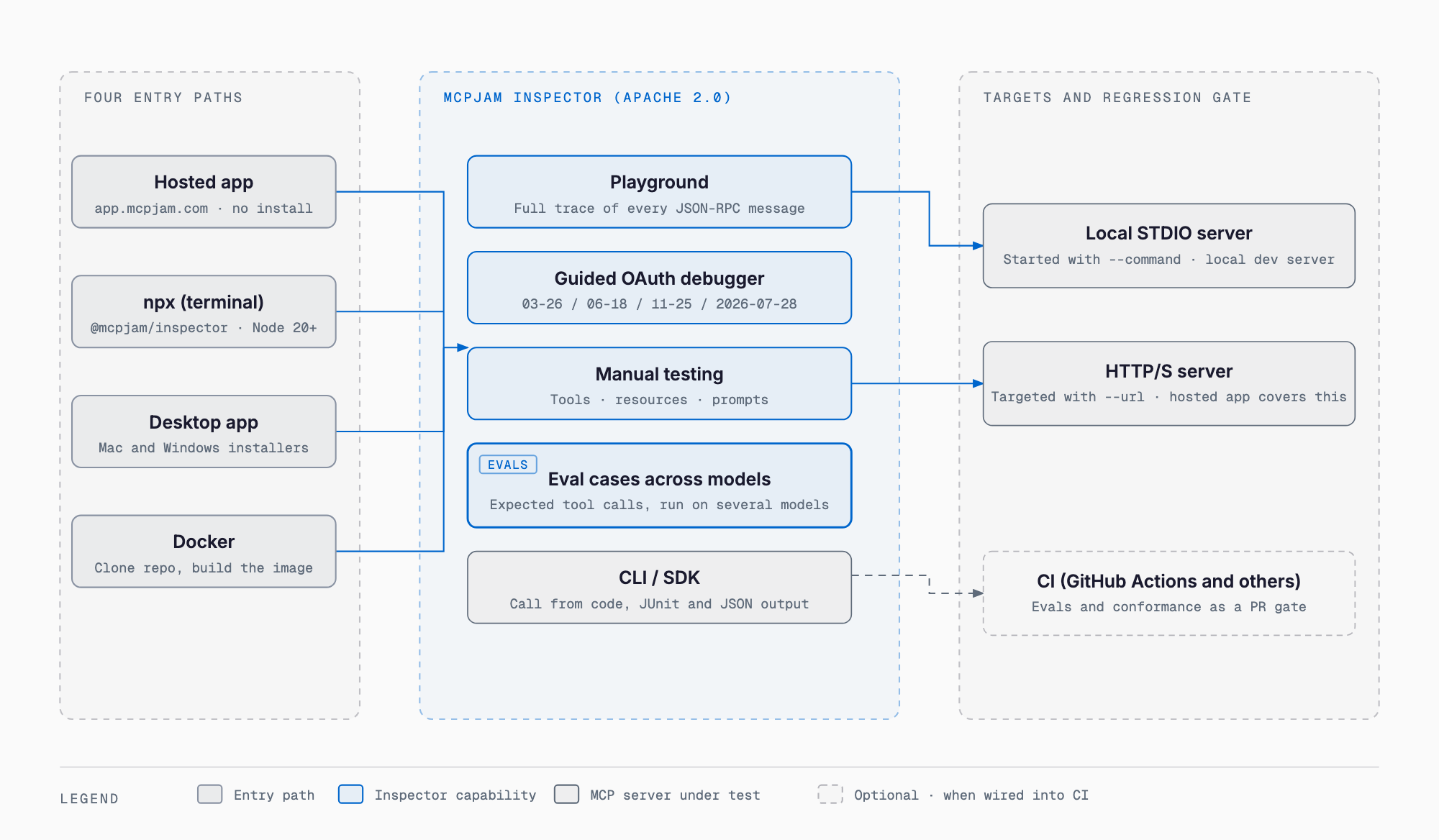Open the Manual testing card

(x=659, y=383)
